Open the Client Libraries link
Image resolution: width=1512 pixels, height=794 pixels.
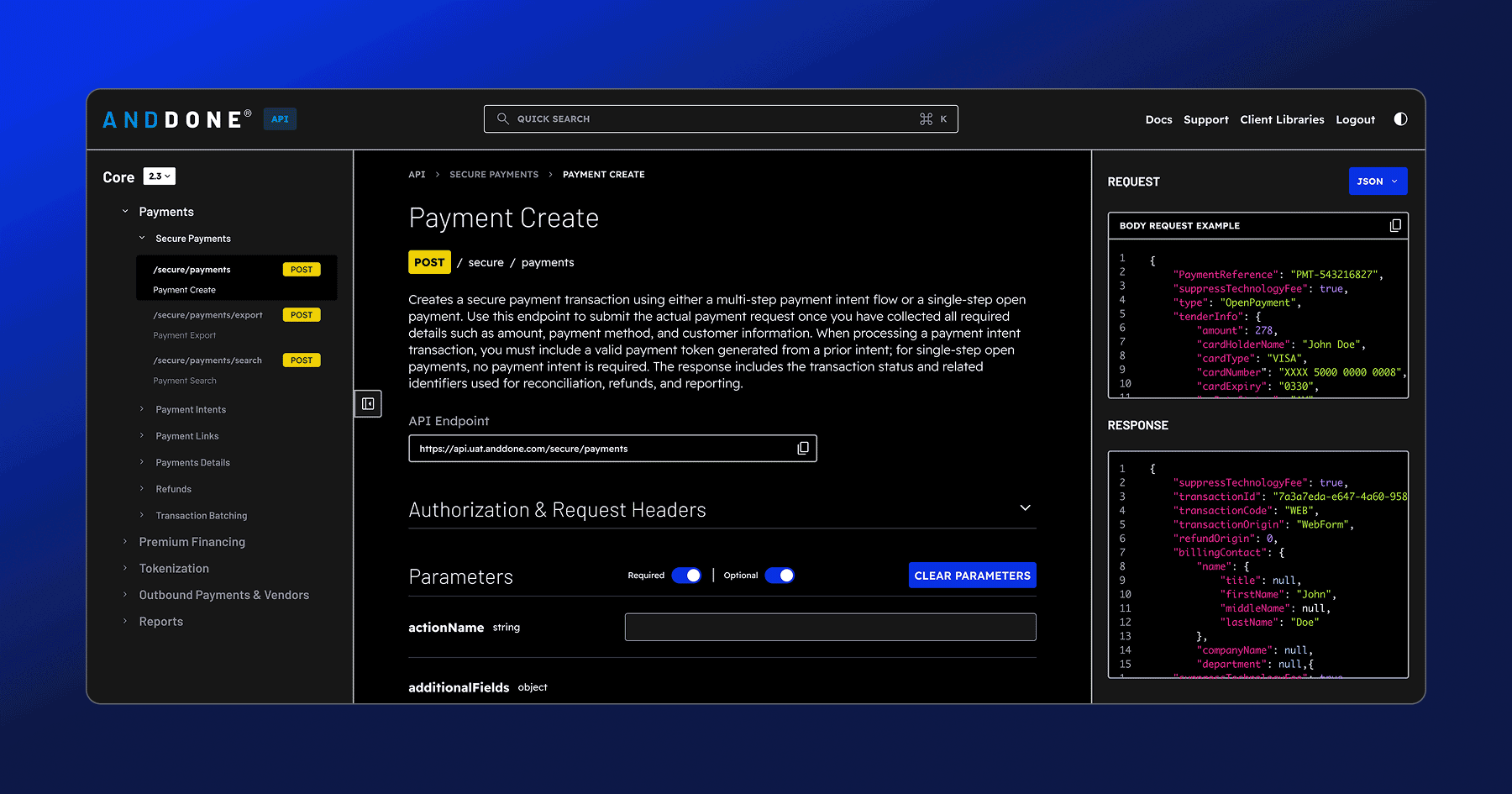tap(1282, 118)
